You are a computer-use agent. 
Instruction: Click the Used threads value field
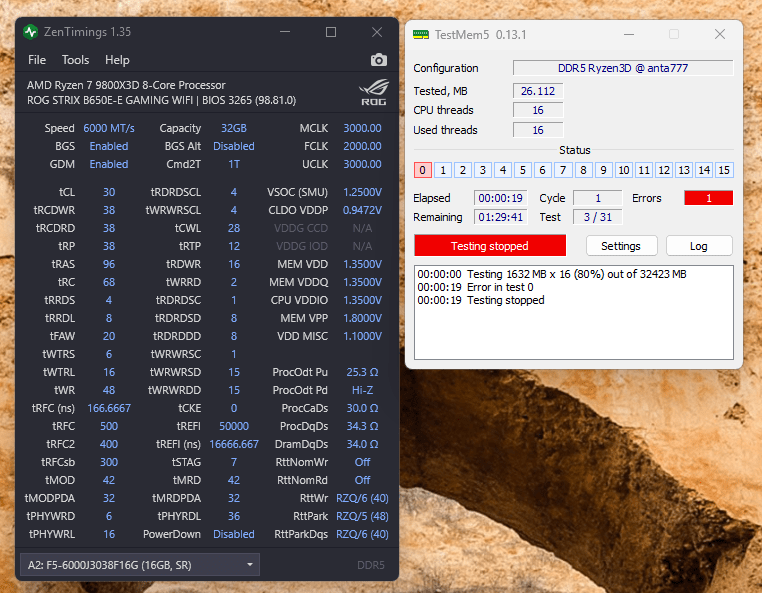(x=538, y=130)
